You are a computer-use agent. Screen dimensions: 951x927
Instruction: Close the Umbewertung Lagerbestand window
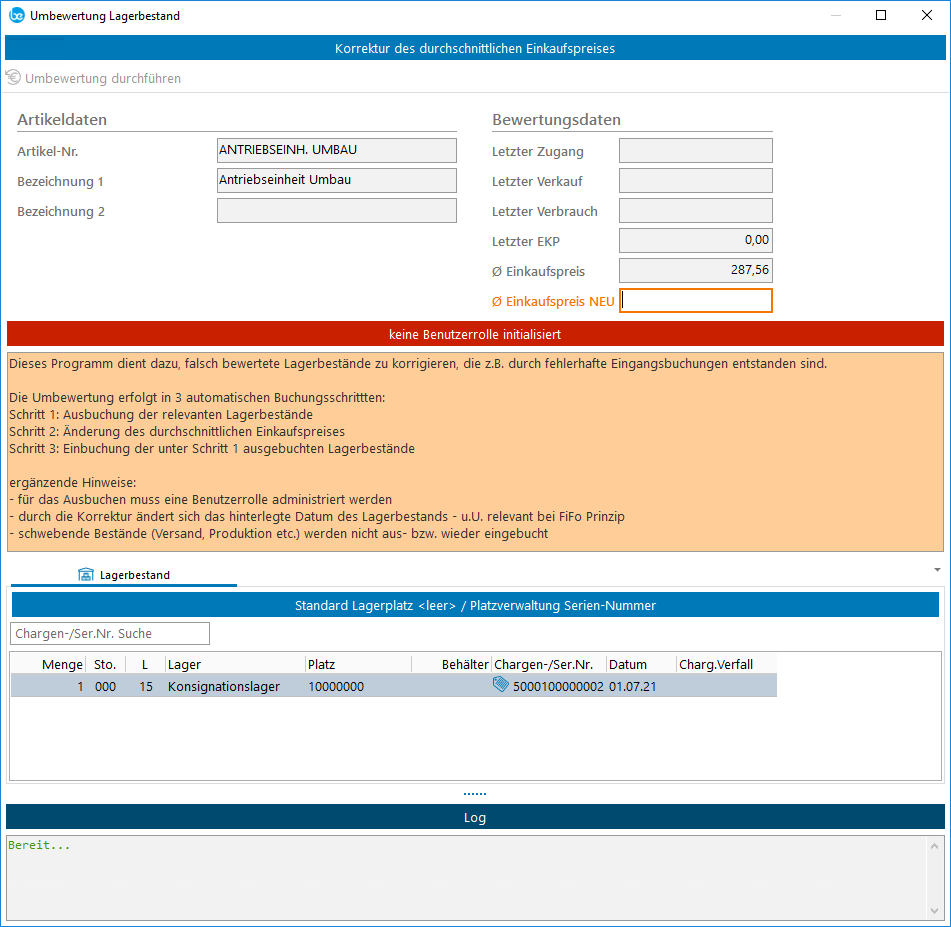(x=927, y=16)
